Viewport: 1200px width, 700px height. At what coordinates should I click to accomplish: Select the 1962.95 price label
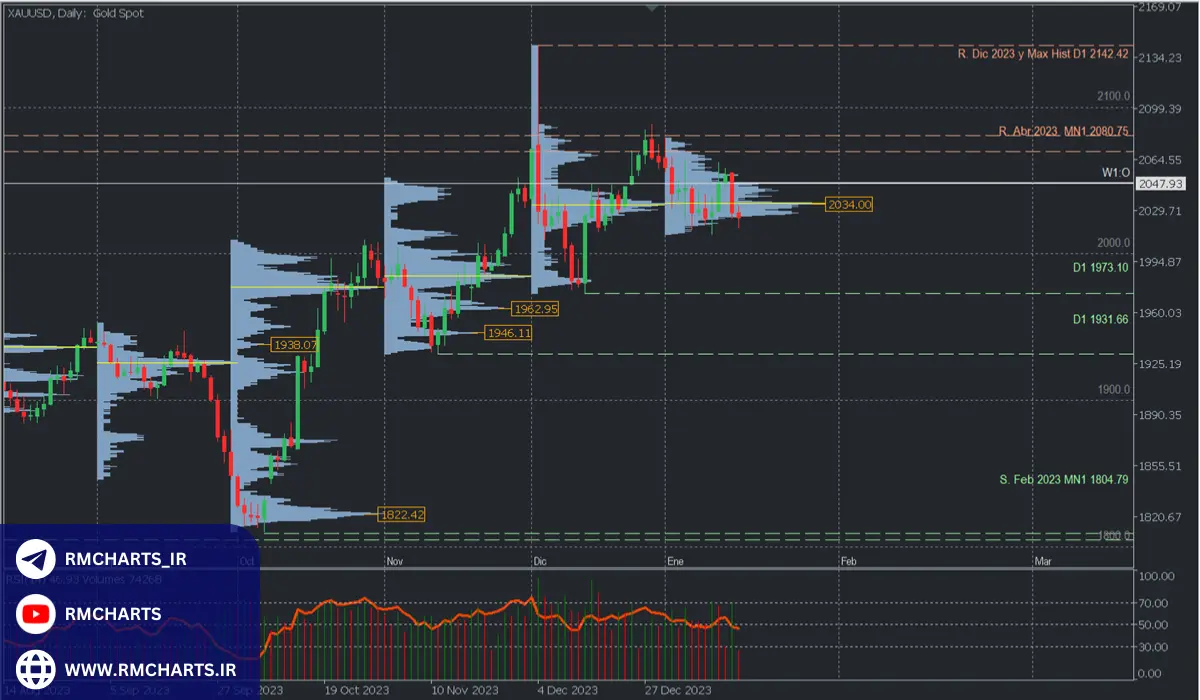(536, 310)
